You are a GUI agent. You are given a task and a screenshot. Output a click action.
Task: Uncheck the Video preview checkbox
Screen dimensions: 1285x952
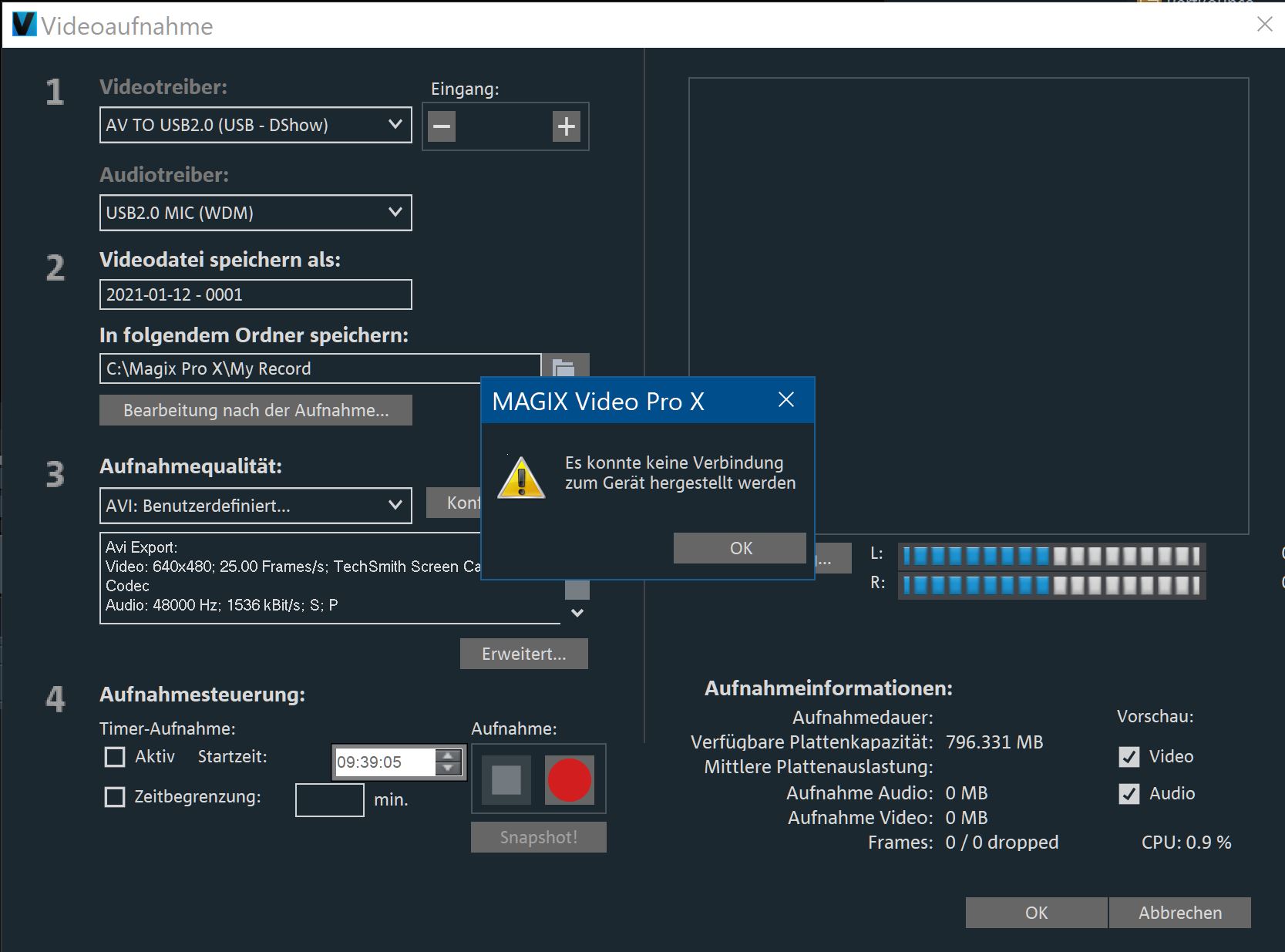click(x=1129, y=757)
